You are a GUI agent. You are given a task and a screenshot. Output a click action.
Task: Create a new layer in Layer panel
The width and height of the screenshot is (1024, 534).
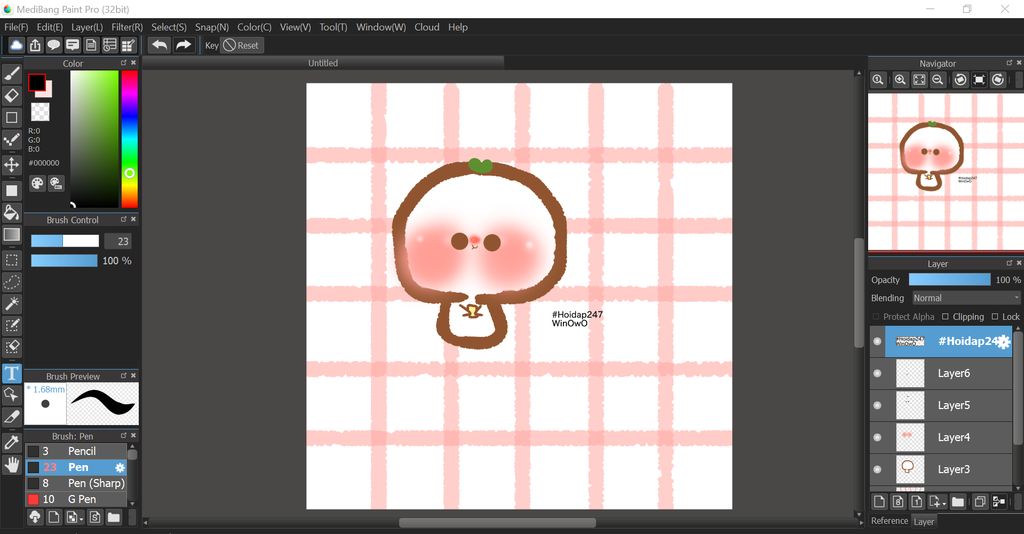coord(879,501)
